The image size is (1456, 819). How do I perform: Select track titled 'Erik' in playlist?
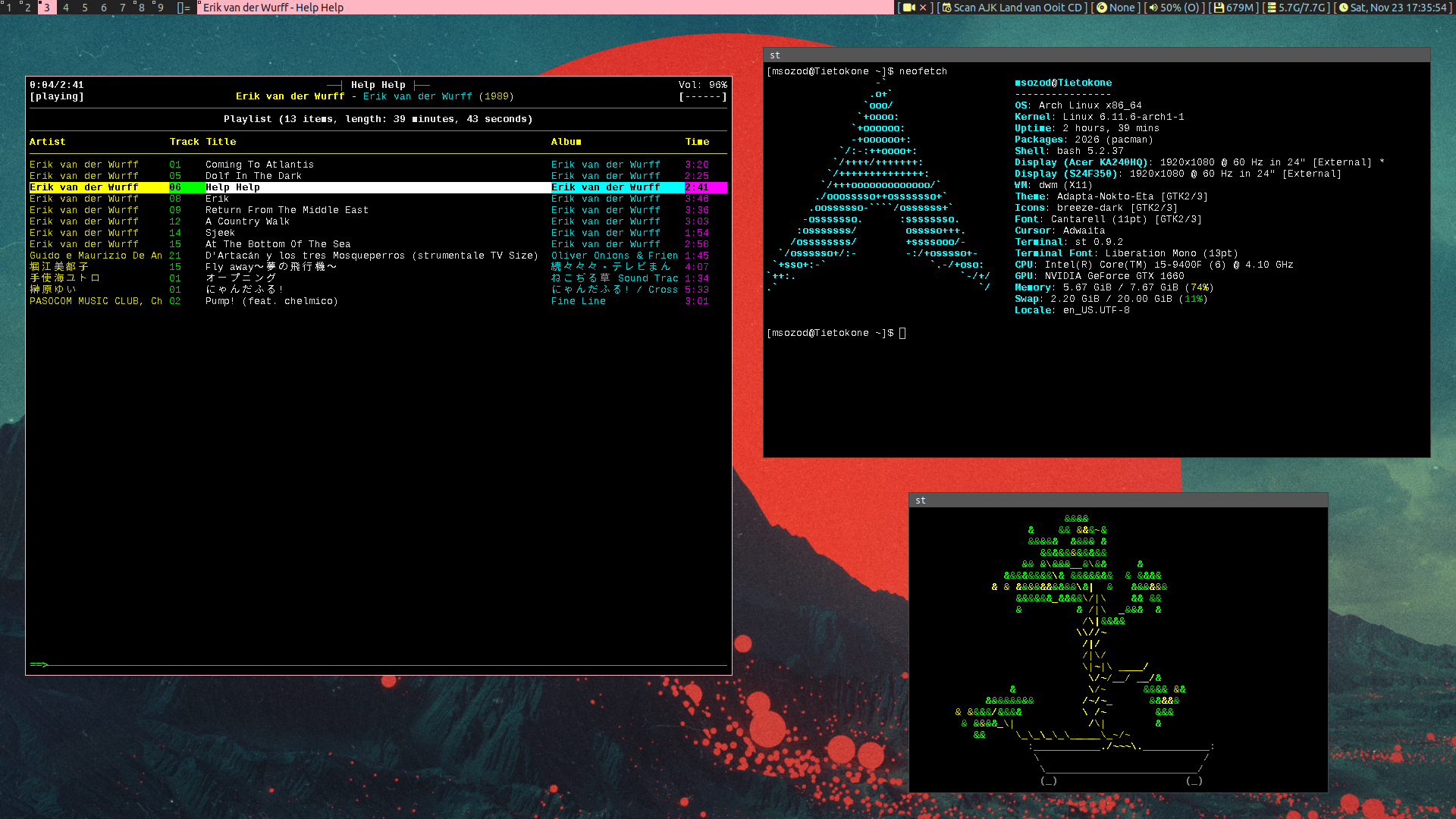coord(378,199)
